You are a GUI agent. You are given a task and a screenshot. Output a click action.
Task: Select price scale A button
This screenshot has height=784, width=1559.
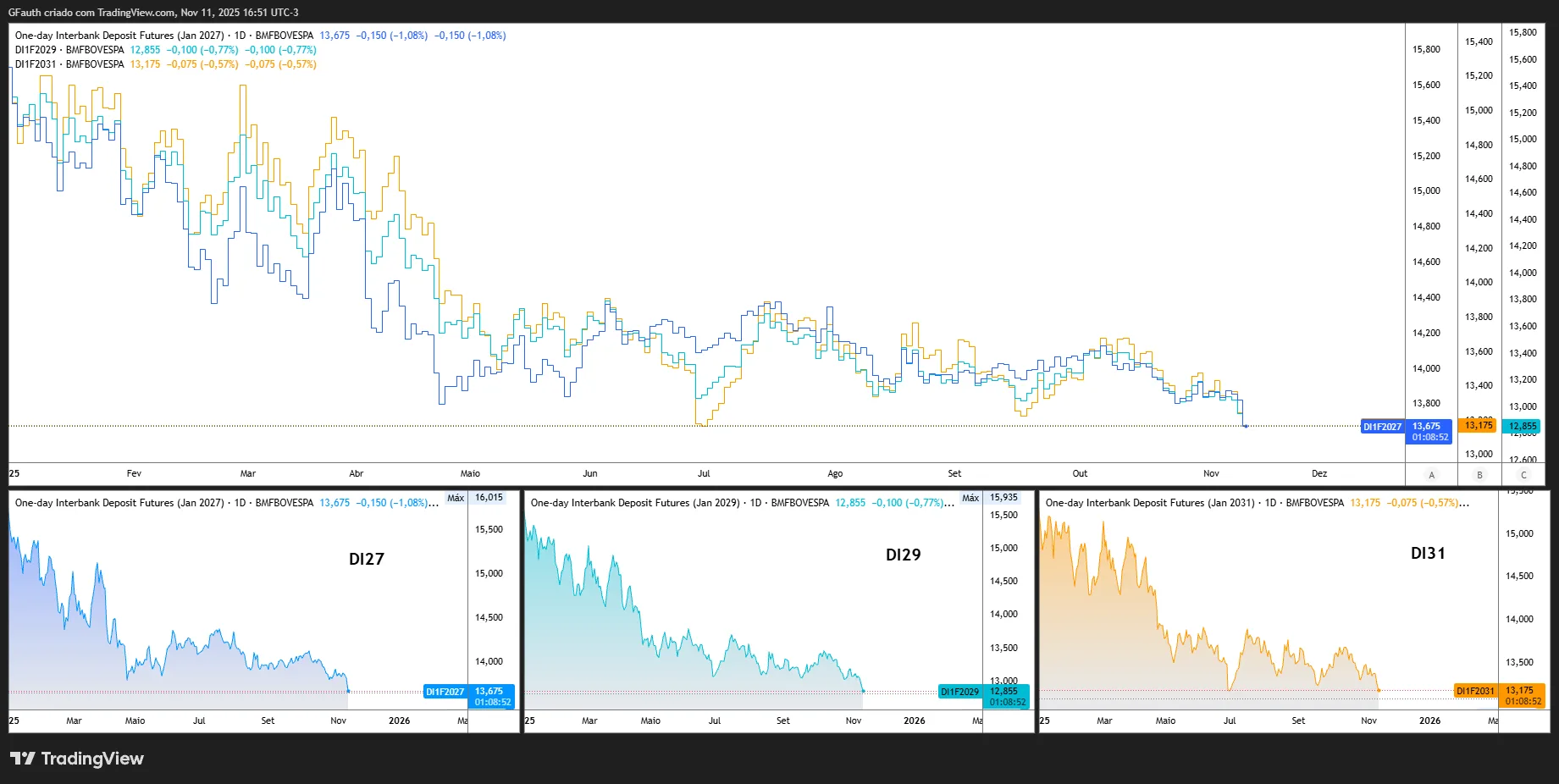1431,475
